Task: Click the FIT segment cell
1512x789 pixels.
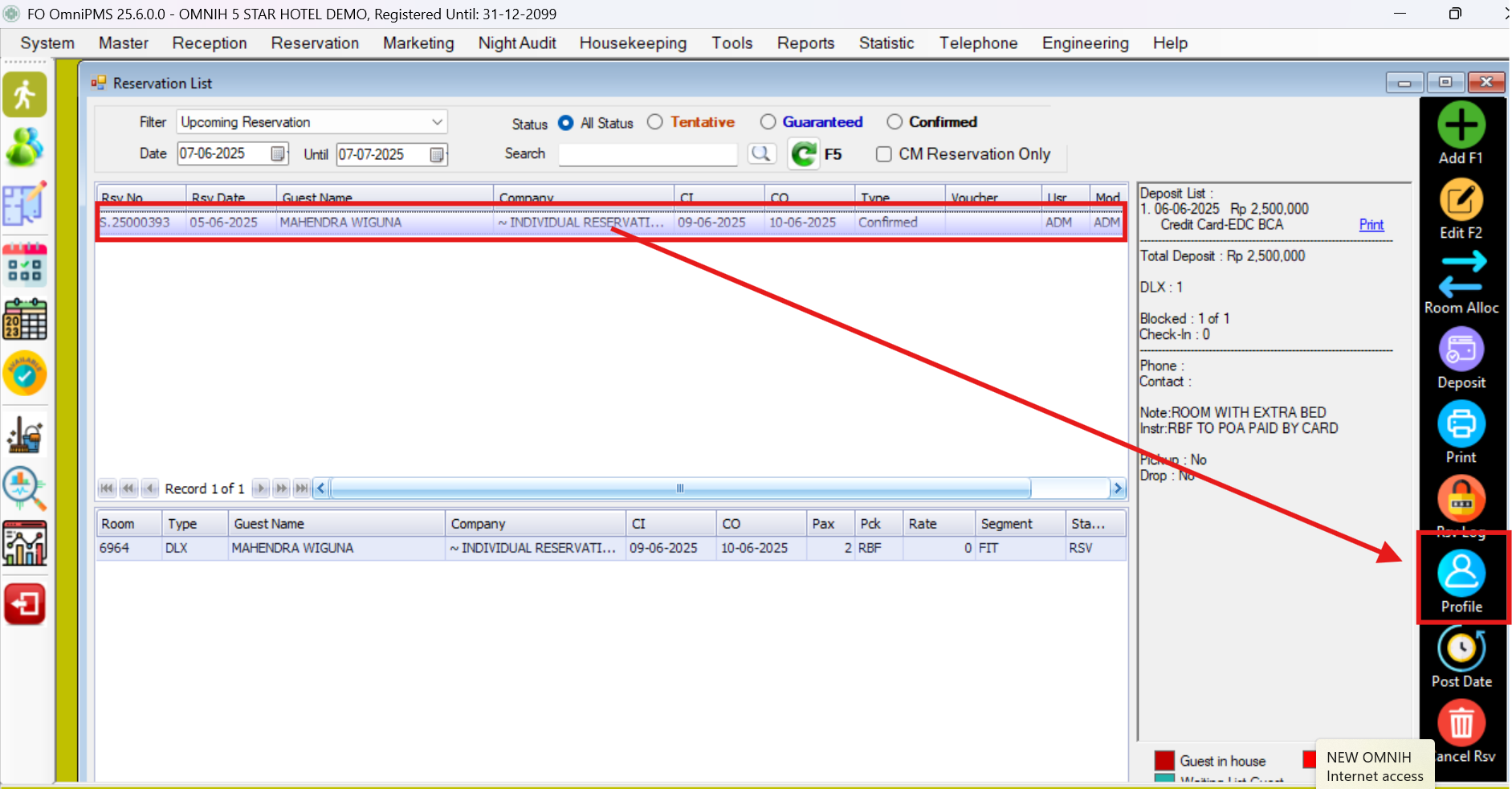Action: tap(1020, 548)
